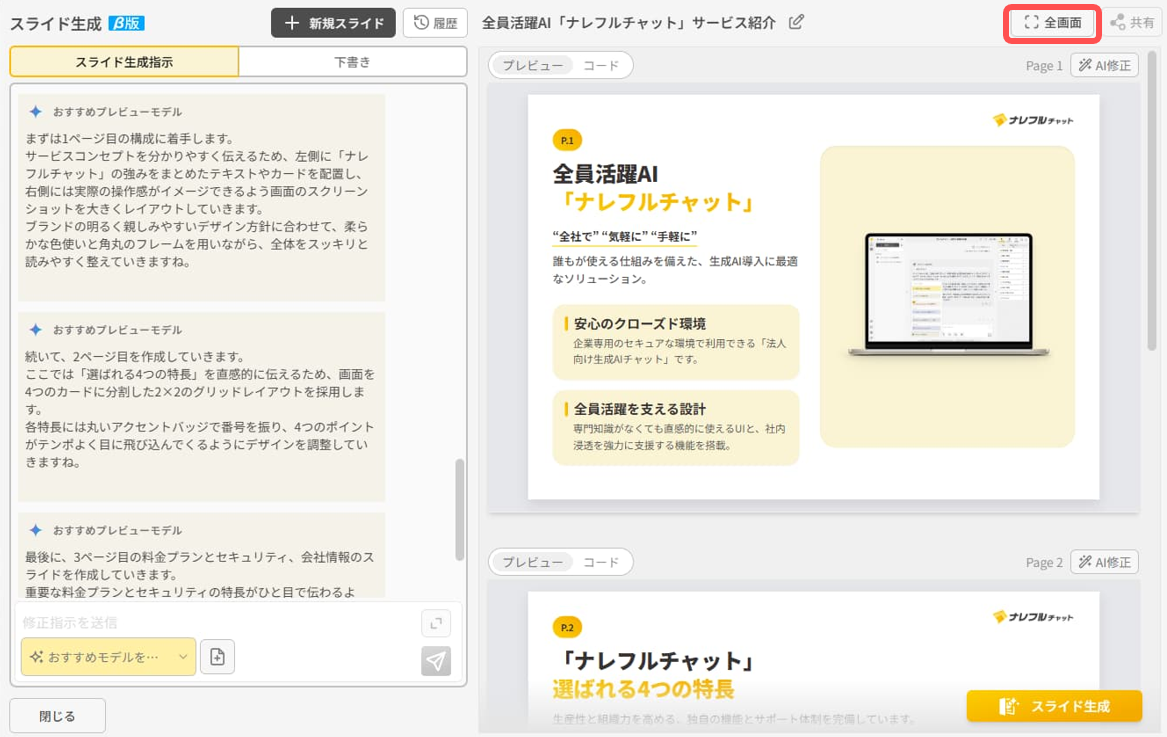Open the 履歴 history panel
The image size is (1167, 737).
(435, 23)
